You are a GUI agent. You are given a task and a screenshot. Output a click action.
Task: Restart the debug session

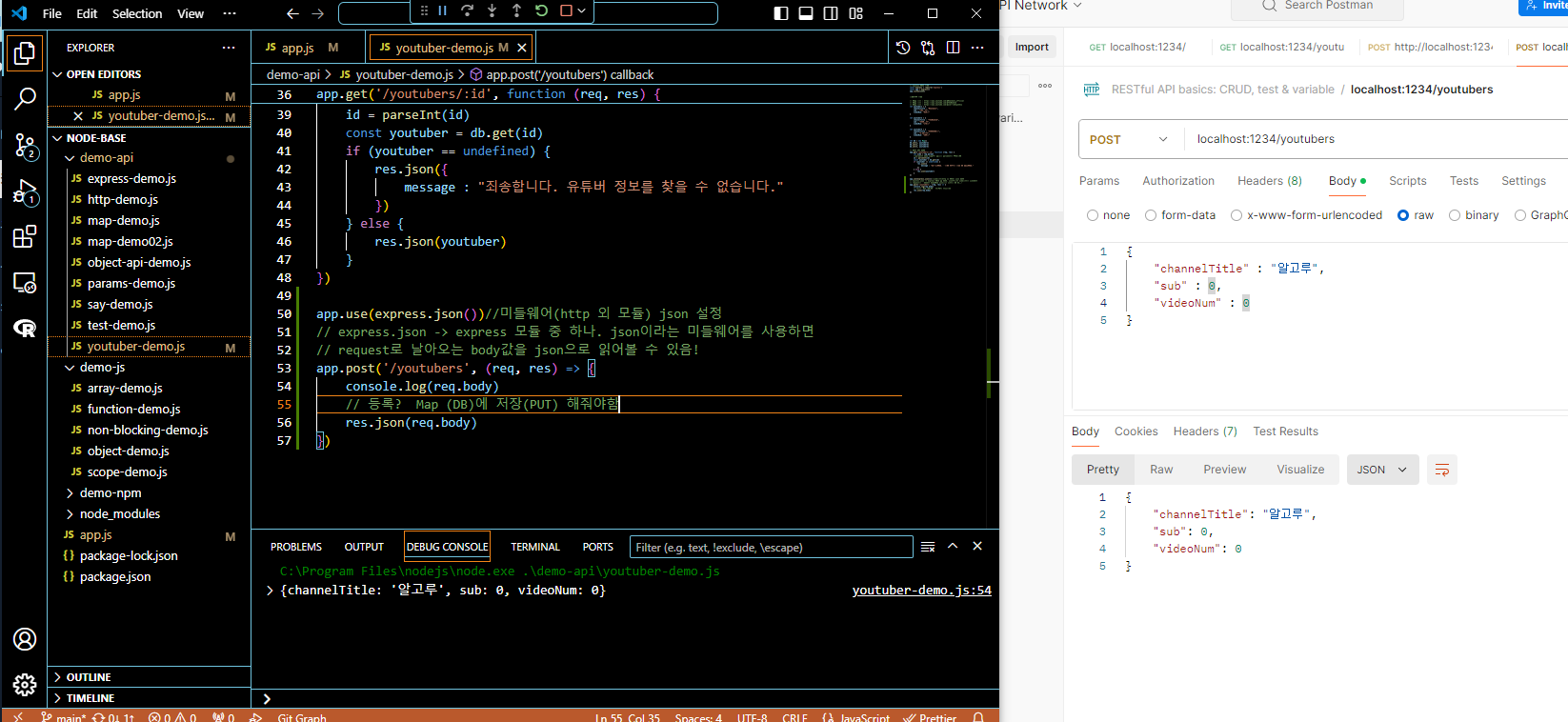tap(541, 10)
